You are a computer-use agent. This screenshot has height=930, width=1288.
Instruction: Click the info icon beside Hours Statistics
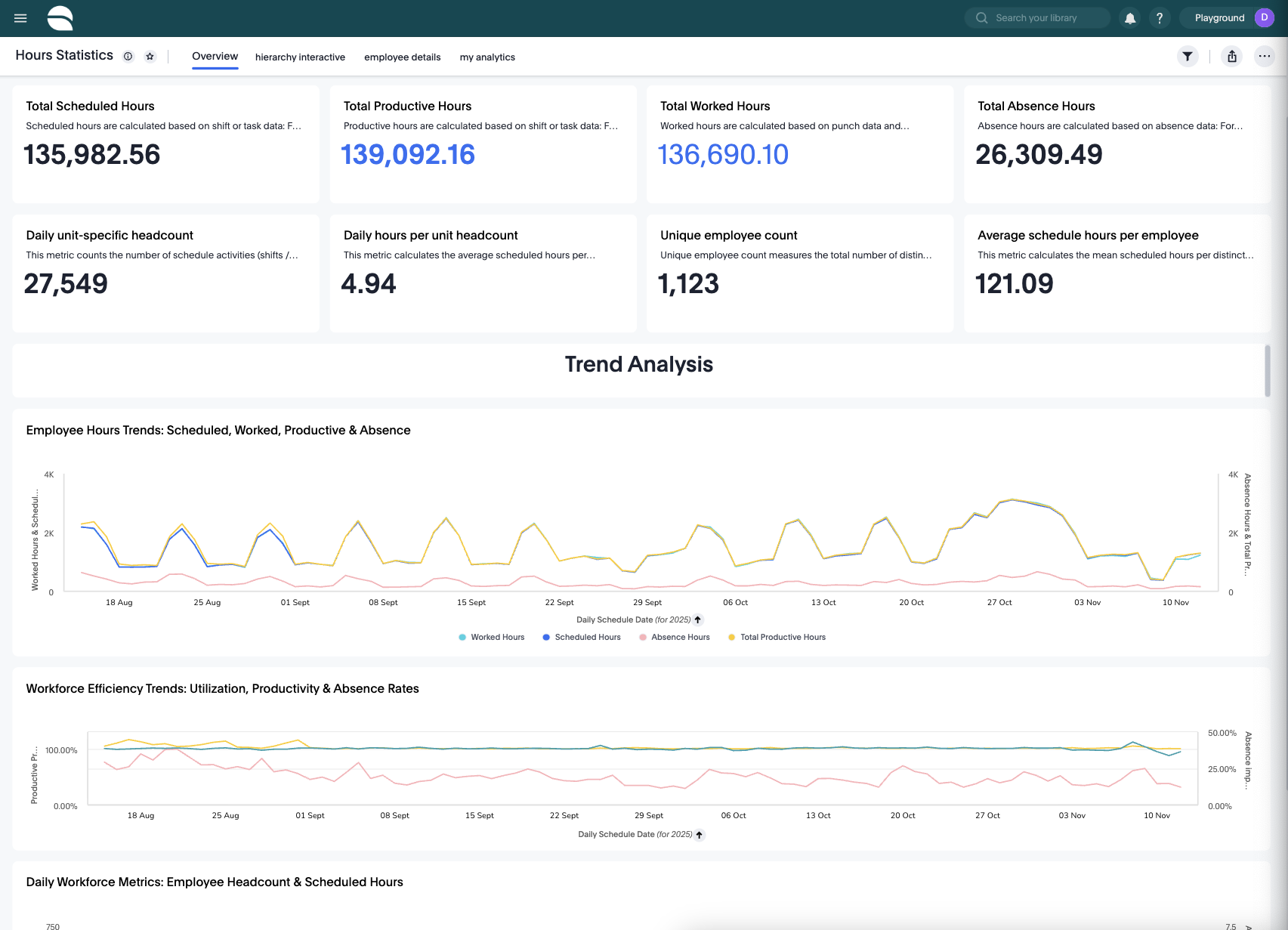(x=128, y=57)
